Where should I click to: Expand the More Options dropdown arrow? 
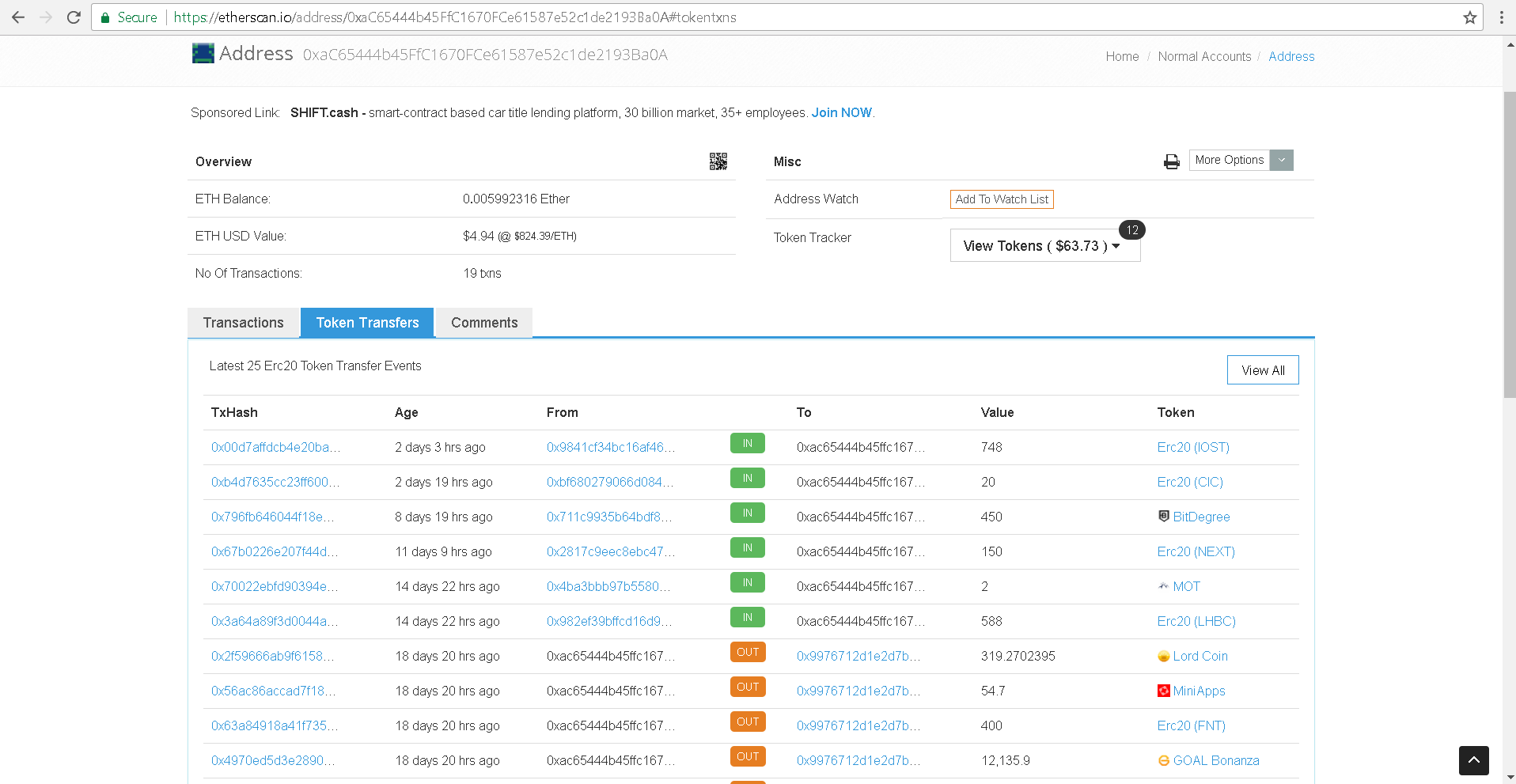click(1282, 160)
